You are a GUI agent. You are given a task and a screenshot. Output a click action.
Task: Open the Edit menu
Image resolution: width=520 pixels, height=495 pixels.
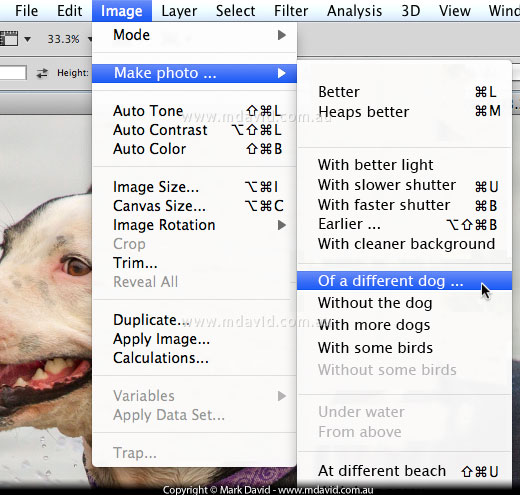coord(69,11)
